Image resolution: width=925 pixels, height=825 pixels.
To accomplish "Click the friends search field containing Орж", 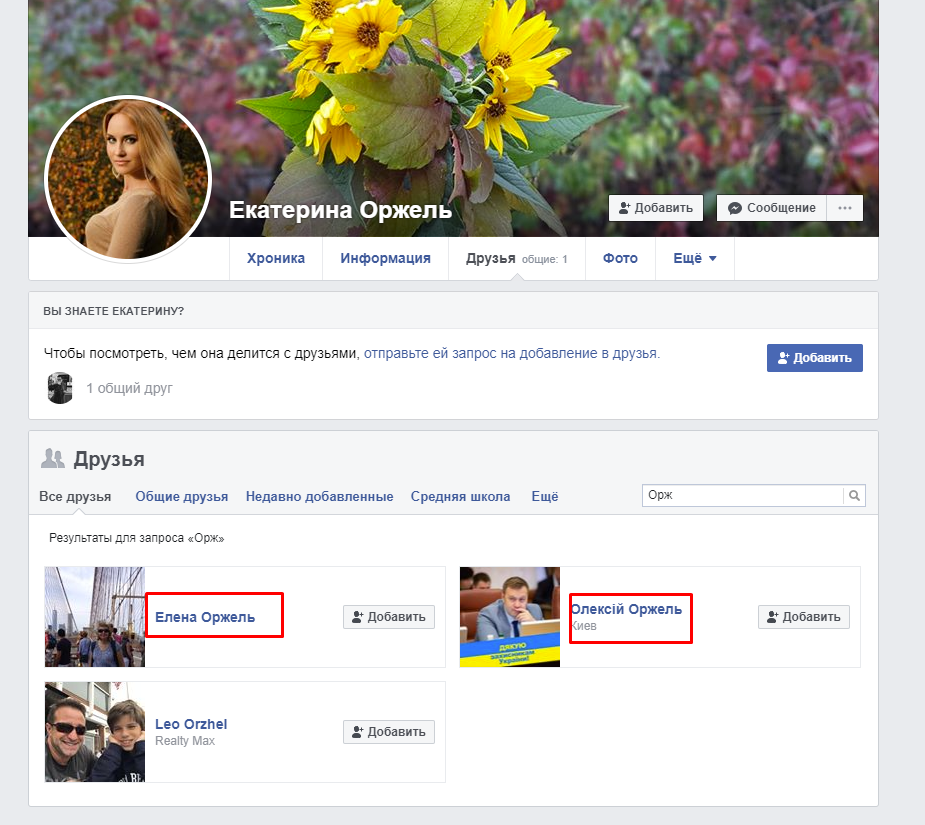I will point(742,496).
